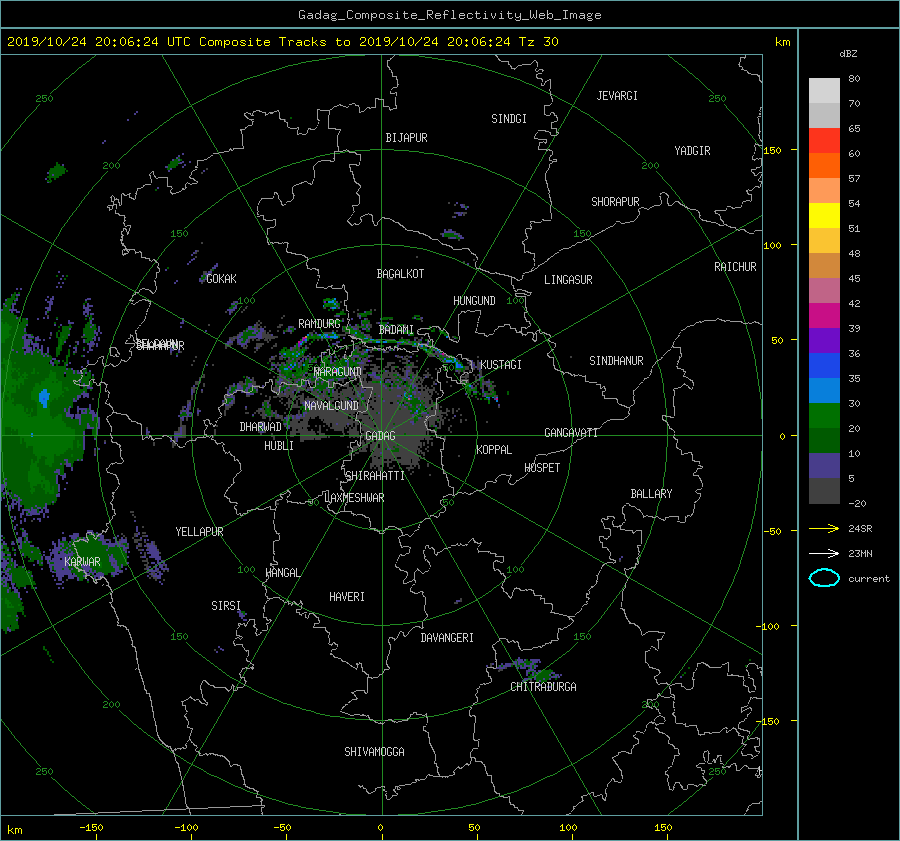Image resolution: width=900 pixels, height=841 pixels.
Task: Click the BADAMI city label
Action: click(396, 330)
